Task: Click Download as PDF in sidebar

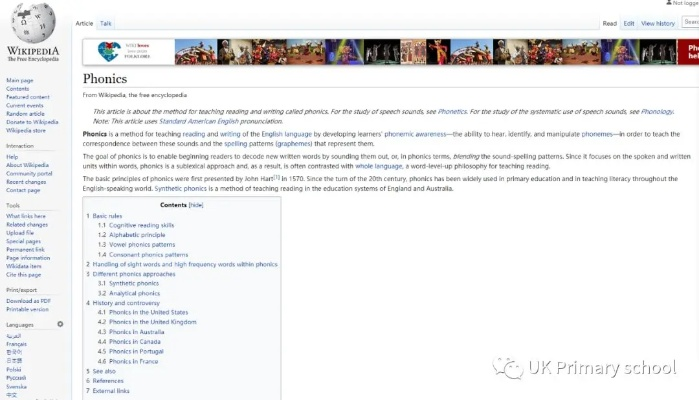Action: point(29,300)
